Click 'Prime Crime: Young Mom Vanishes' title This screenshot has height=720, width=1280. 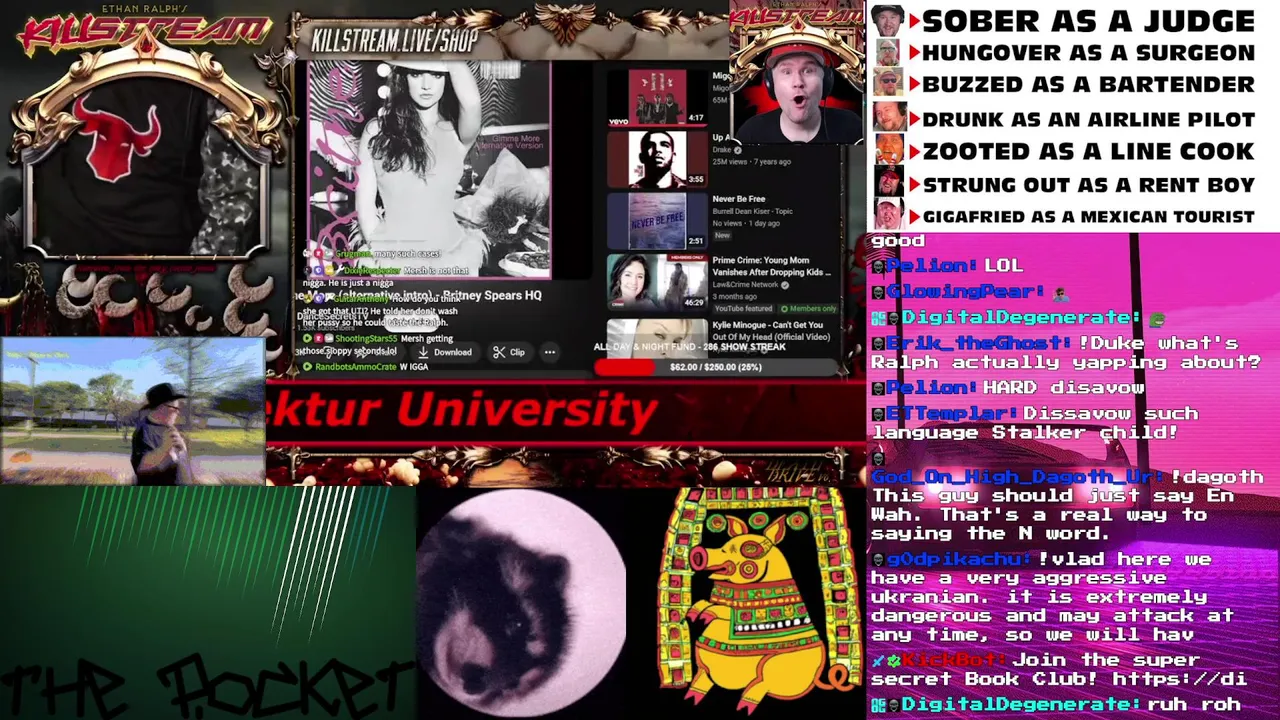(x=771, y=266)
